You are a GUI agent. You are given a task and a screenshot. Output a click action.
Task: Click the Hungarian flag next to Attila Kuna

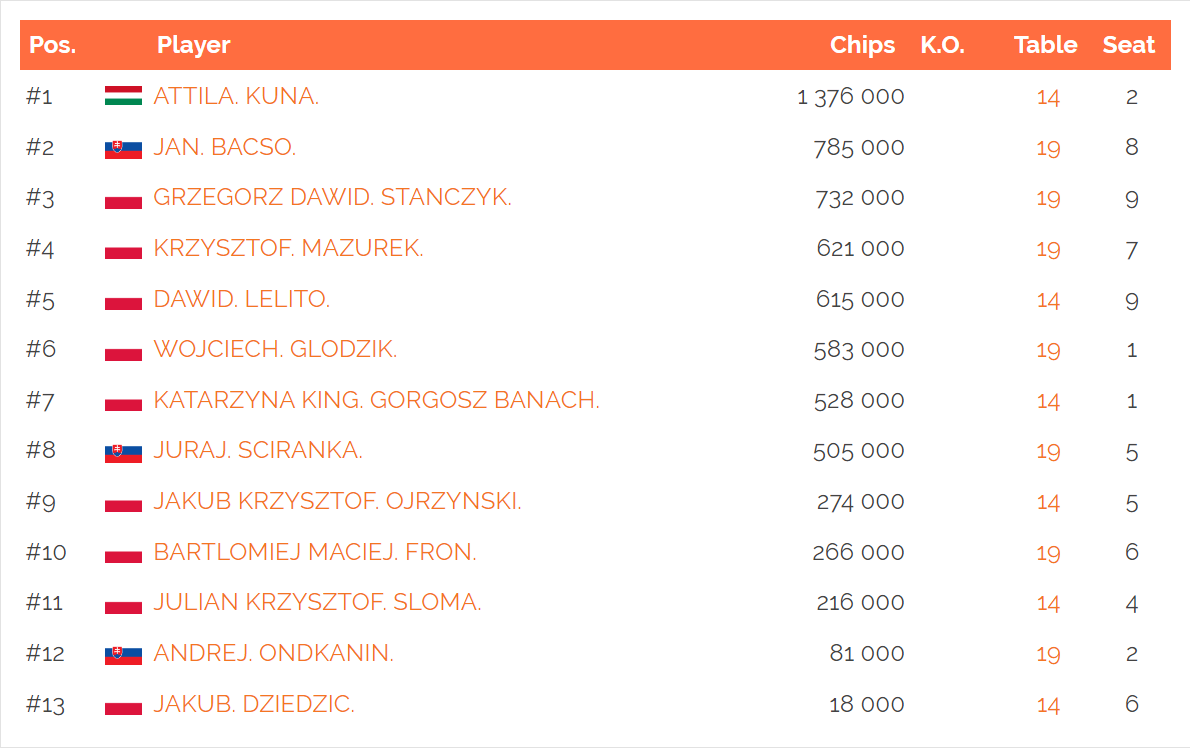[x=123, y=96]
